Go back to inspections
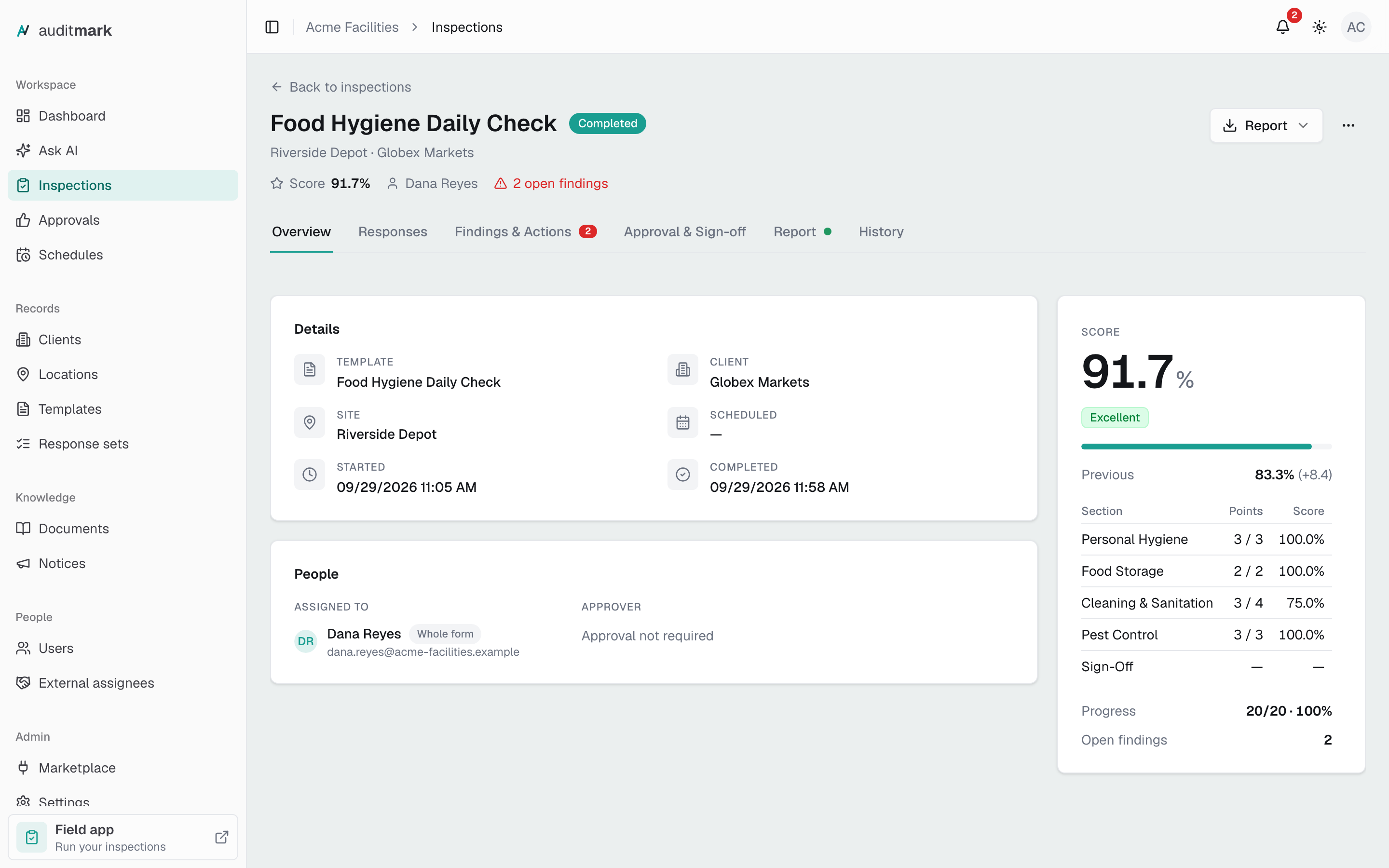This screenshot has width=1389, height=868. (341, 87)
